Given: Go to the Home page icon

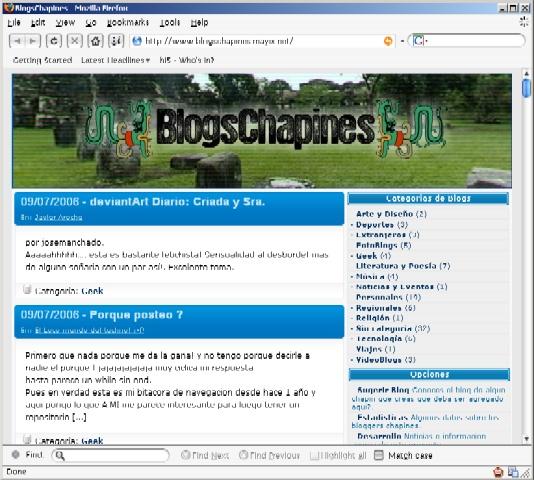Looking at the screenshot, I should click(x=95, y=41).
